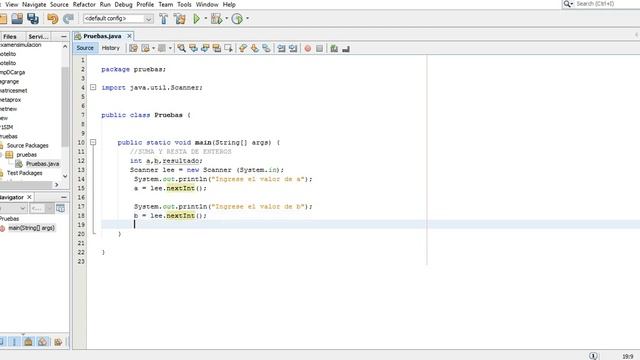This screenshot has width=640, height=360.
Task: Click the Undo arrow icon
Action: (53, 18)
